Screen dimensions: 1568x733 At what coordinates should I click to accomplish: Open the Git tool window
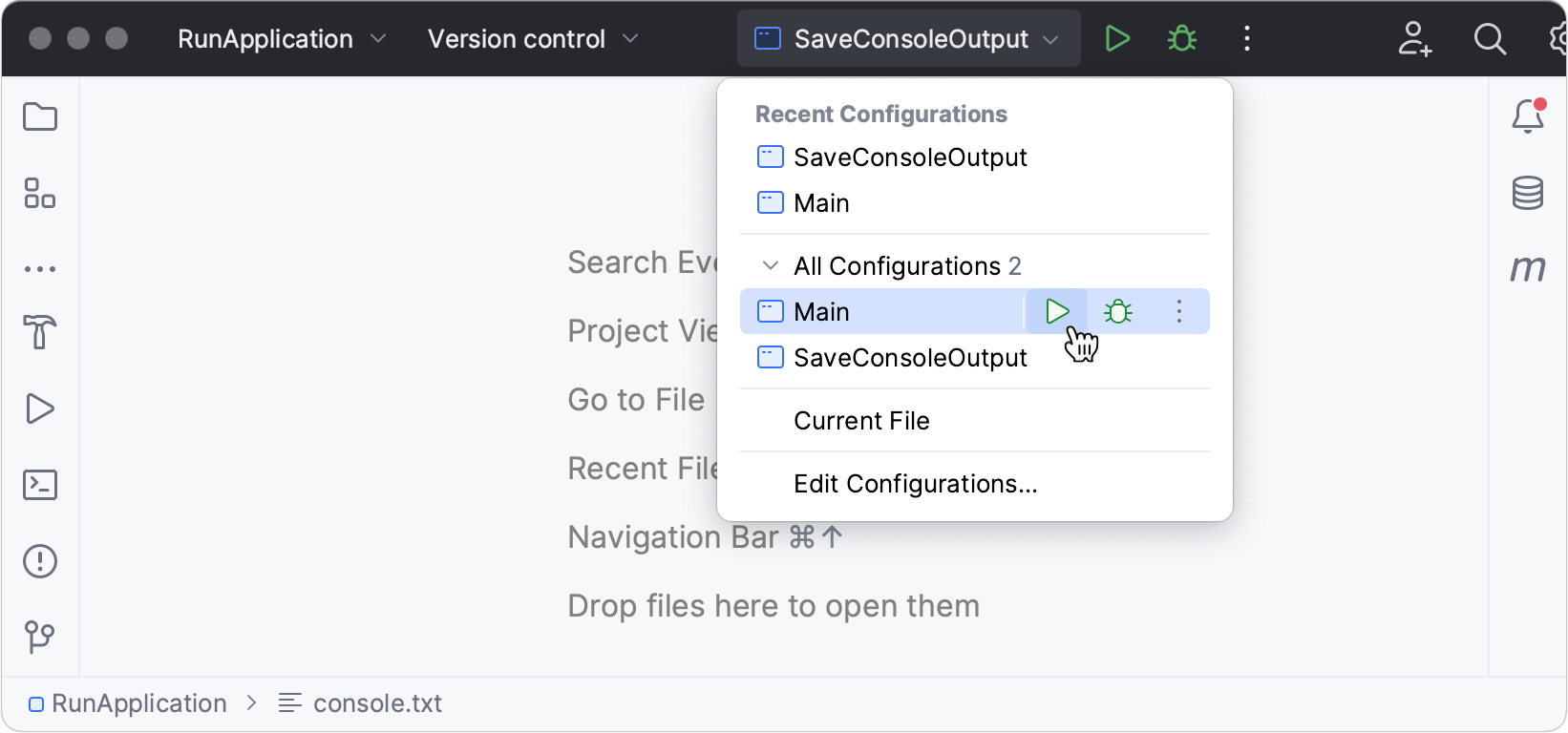[39, 637]
